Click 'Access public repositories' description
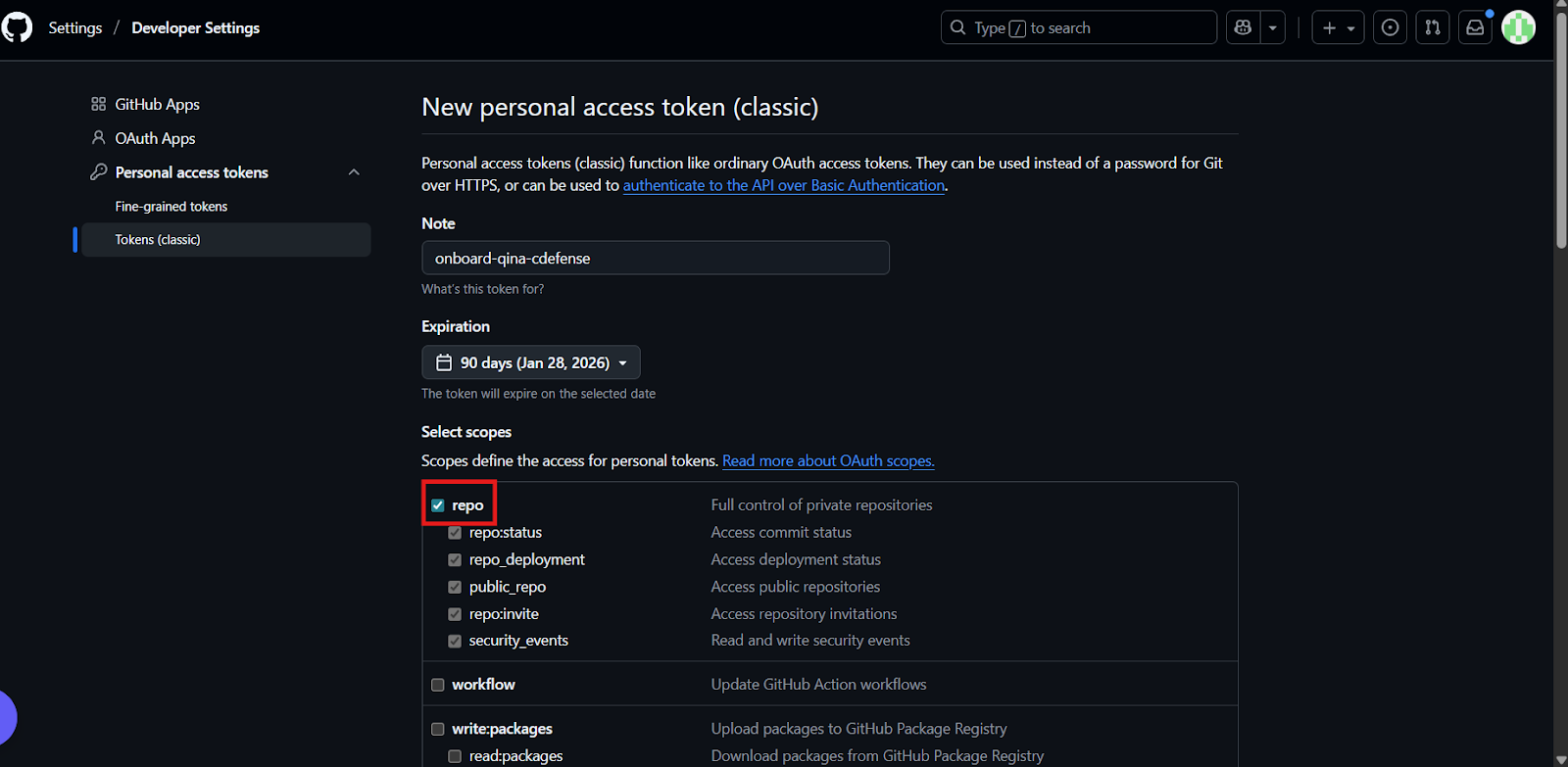The height and width of the screenshot is (767, 1568). pyautogui.click(x=796, y=587)
